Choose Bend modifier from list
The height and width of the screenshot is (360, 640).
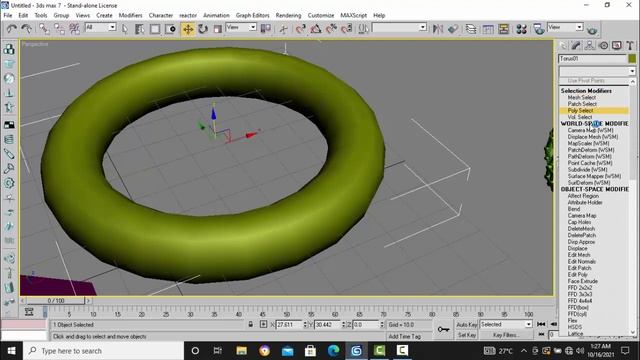click(573, 209)
